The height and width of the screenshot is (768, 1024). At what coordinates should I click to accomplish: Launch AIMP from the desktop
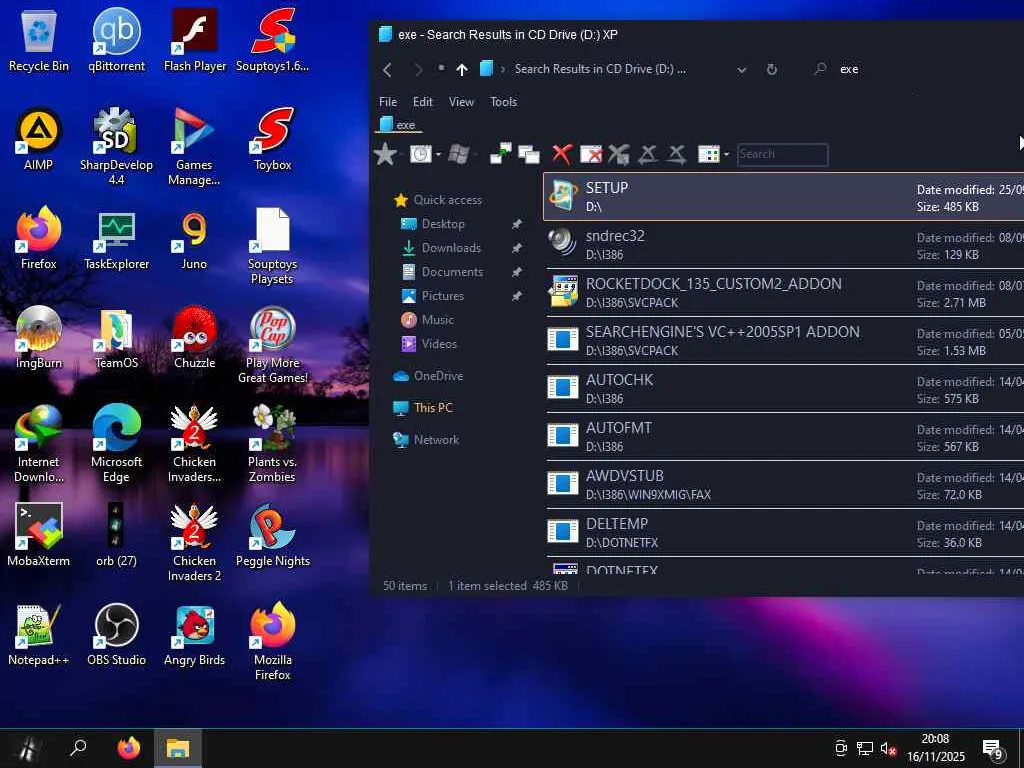click(x=39, y=140)
